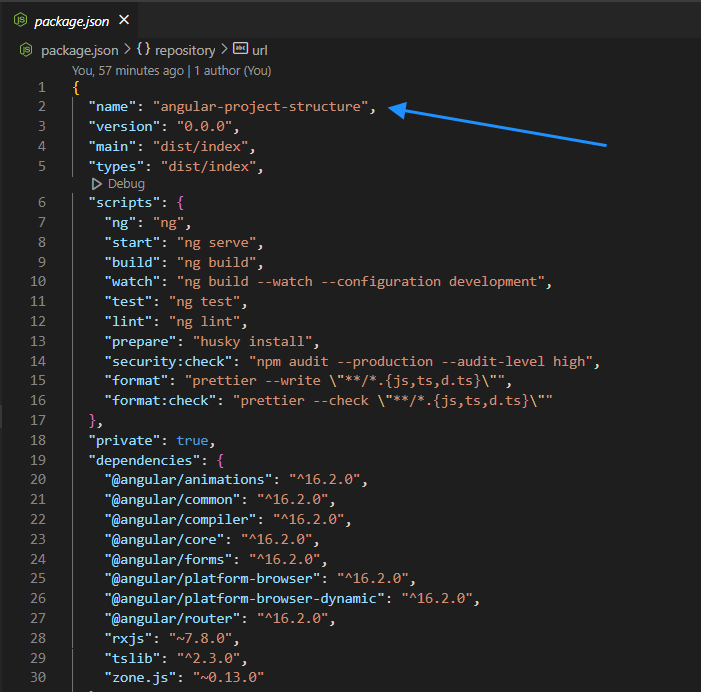The width and height of the screenshot is (701, 692).
Task: Click the Node.js icon on package.json tab
Action: (x=20, y=21)
